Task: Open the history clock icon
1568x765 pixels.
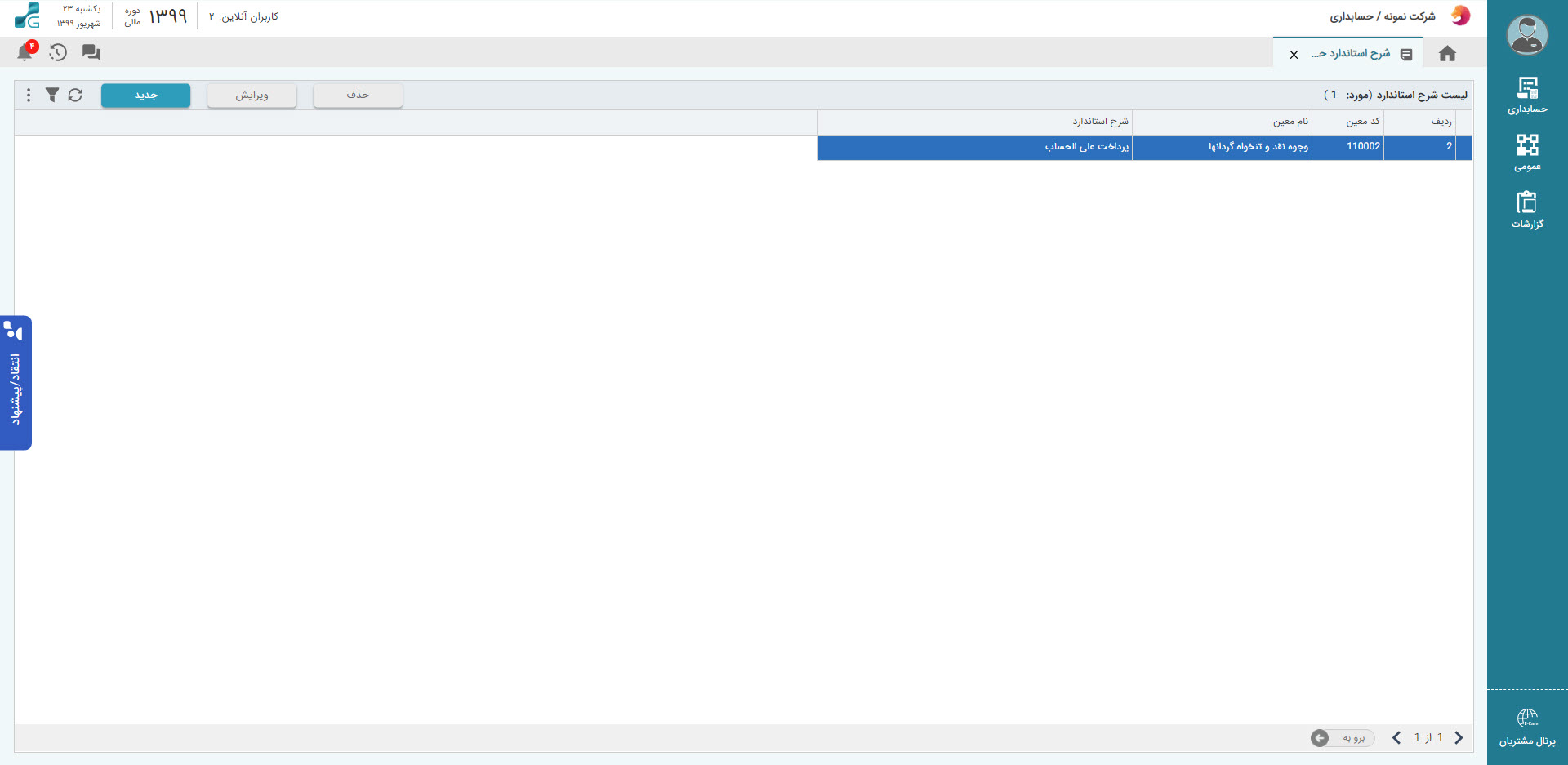Action: (58, 52)
